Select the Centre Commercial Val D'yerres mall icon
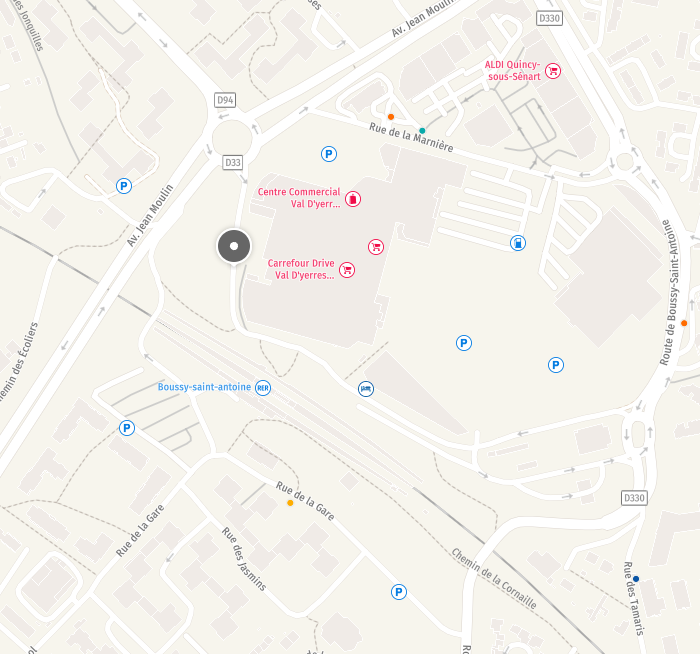Viewport: 700px width, 654px height. pos(353,199)
